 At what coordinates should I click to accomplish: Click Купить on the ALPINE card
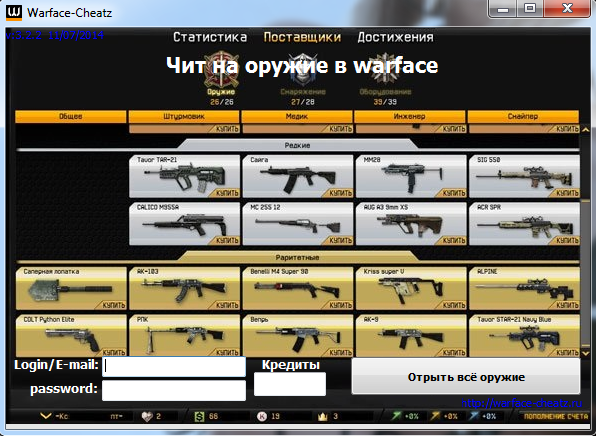pos(567,305)
